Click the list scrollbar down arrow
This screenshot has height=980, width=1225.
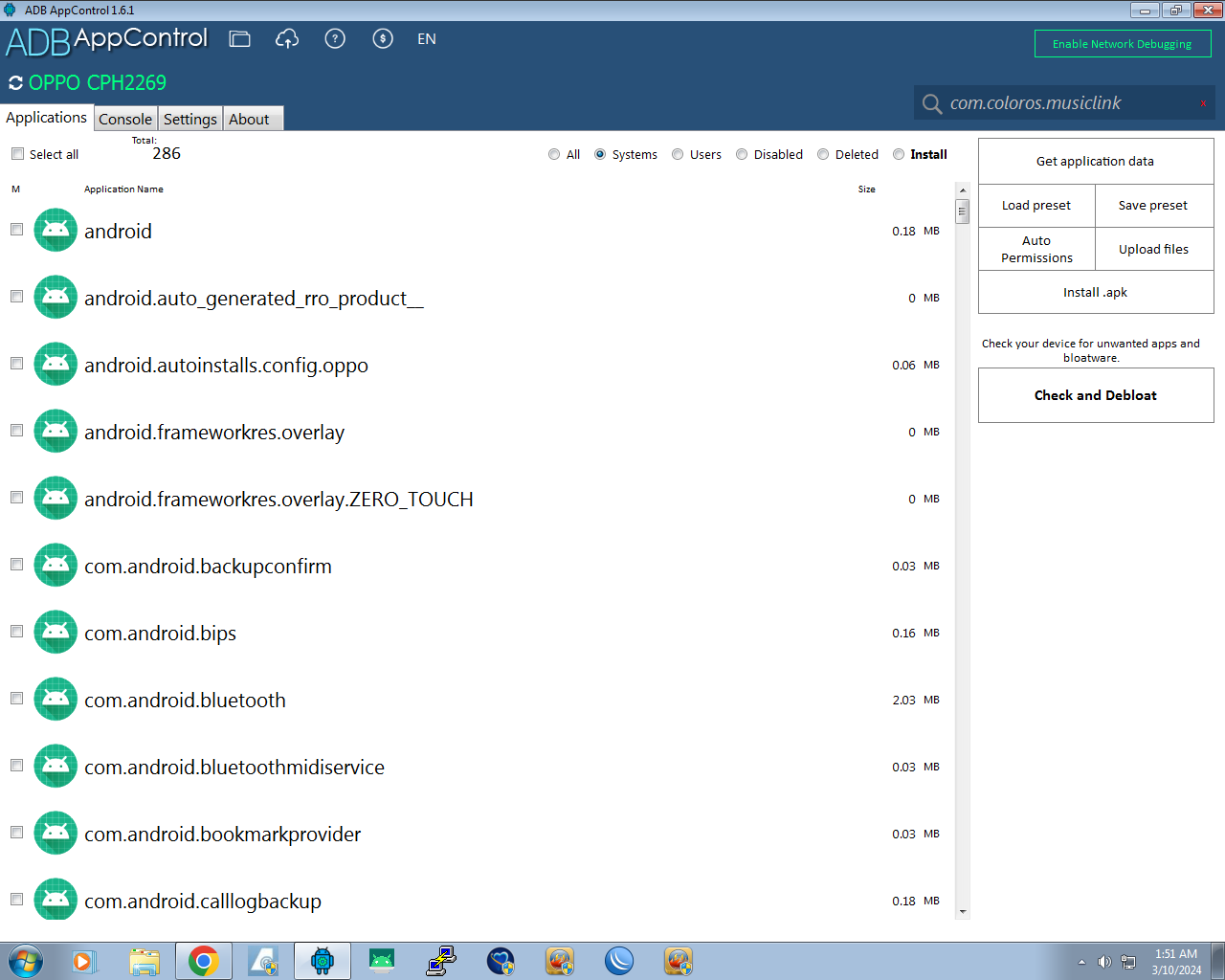click(x=963, y=912)
